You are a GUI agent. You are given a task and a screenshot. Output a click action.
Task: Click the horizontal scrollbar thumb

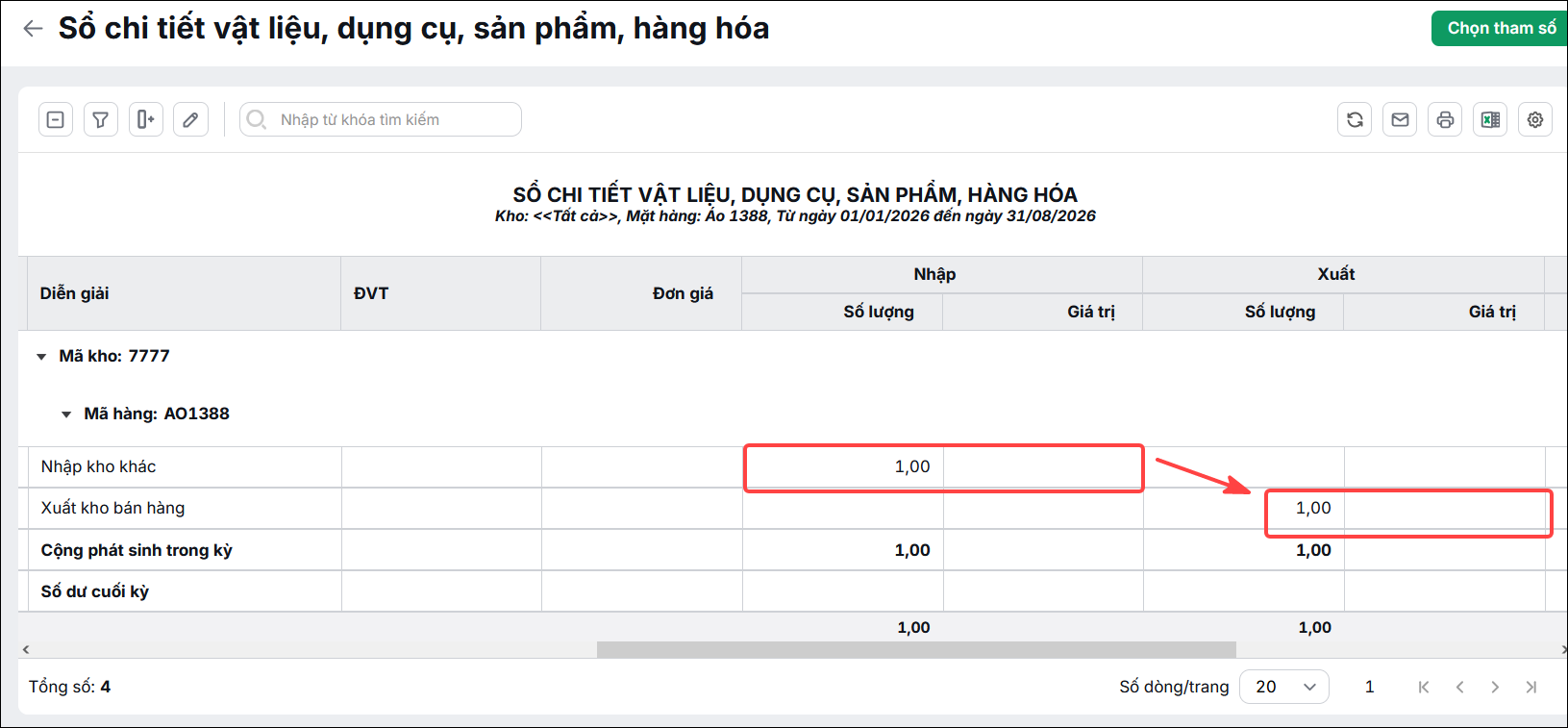coord(916,650)
